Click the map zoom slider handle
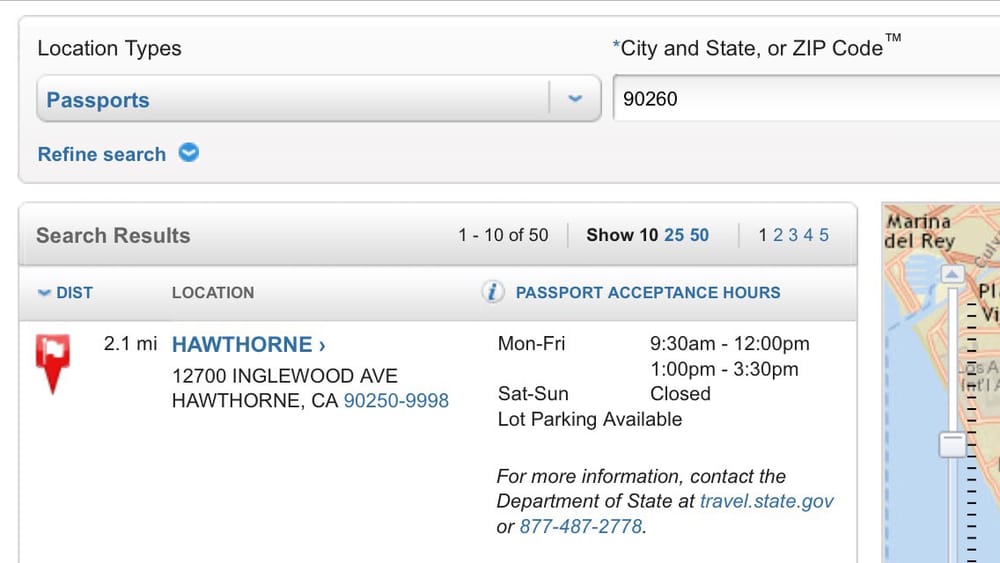 953,443
